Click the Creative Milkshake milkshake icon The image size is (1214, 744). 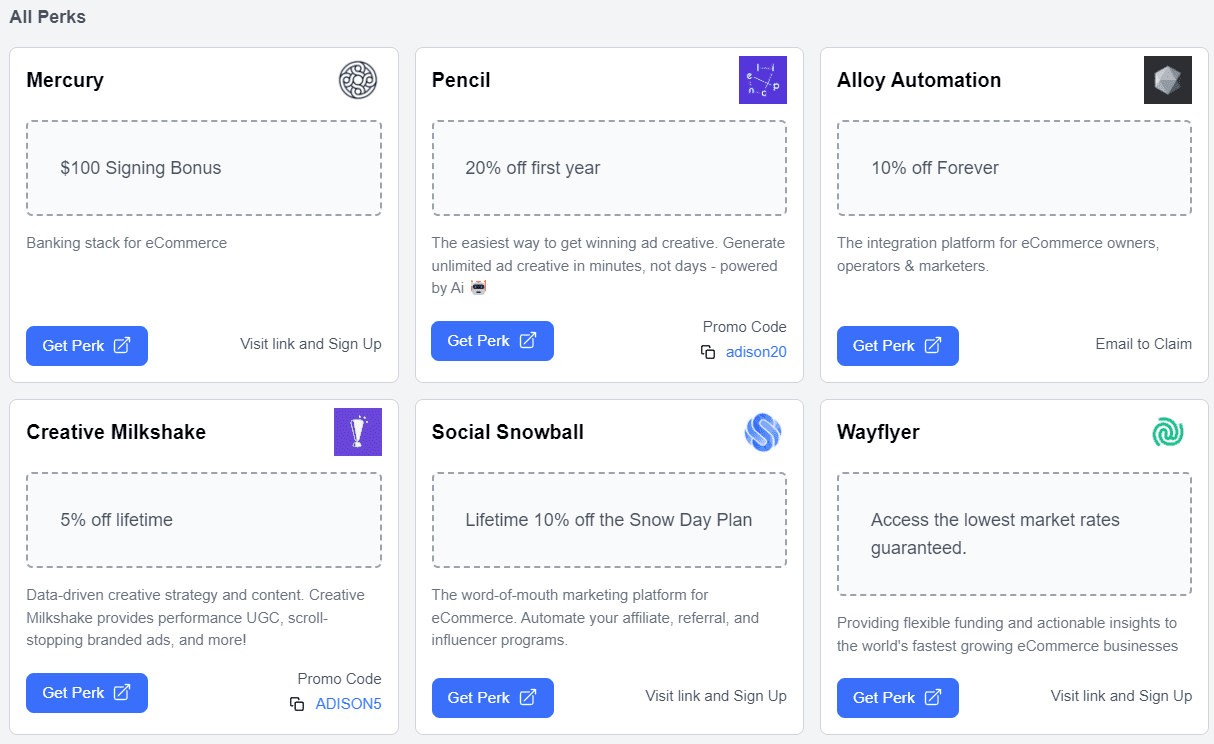[x=357, y=432]
